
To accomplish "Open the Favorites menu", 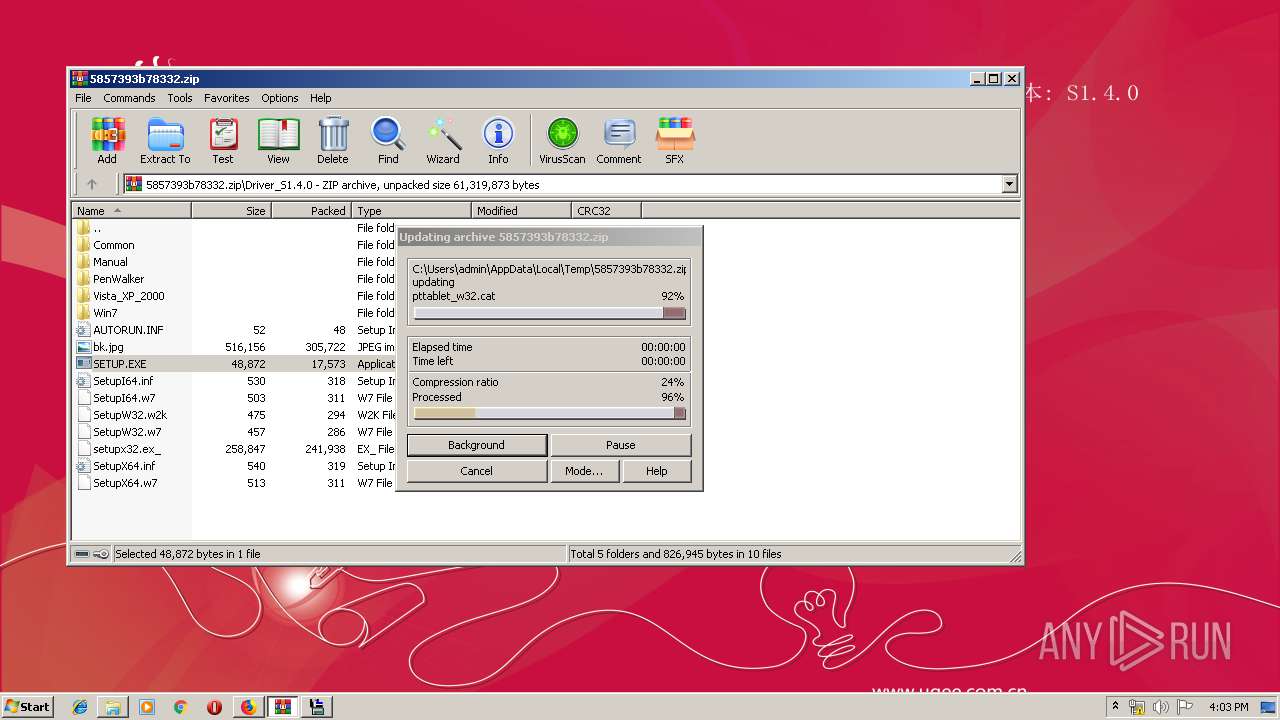I will [x=227, y=98].
